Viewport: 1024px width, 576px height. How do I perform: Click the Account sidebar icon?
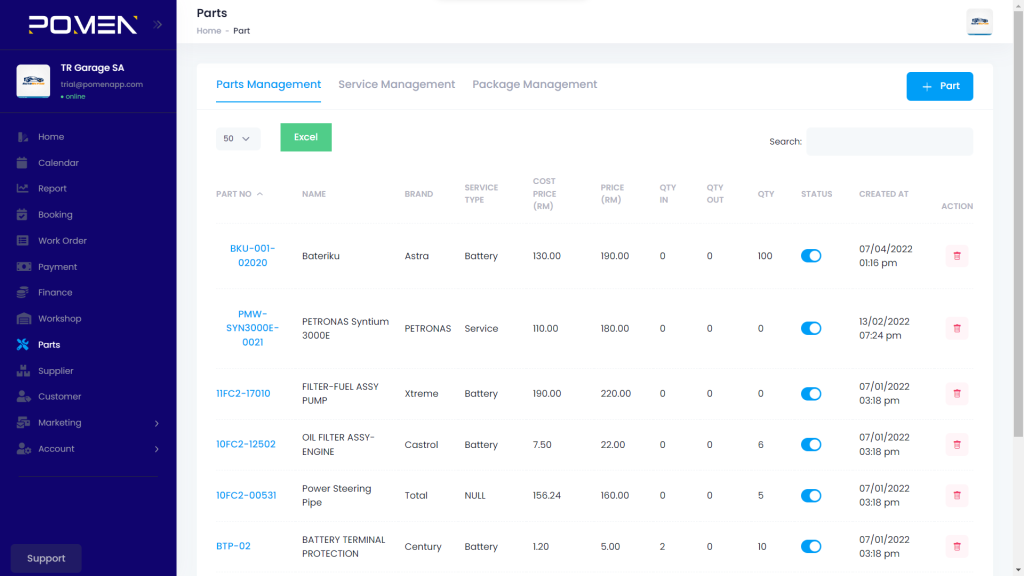[24, 449]
